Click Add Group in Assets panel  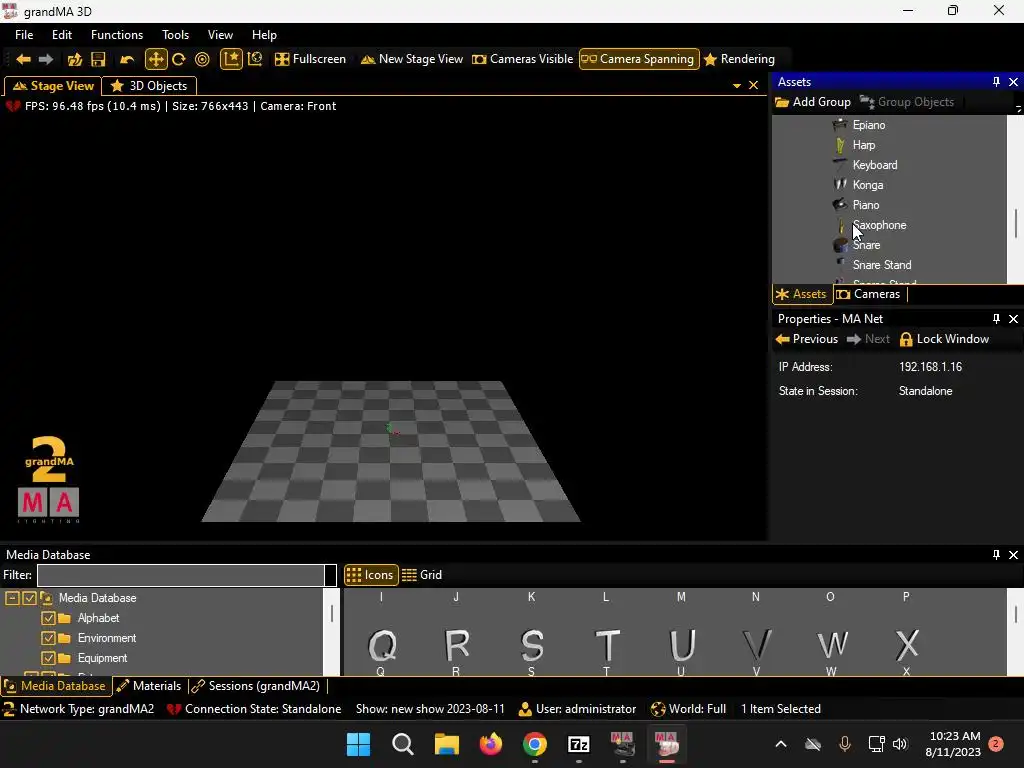coord(813,103)
